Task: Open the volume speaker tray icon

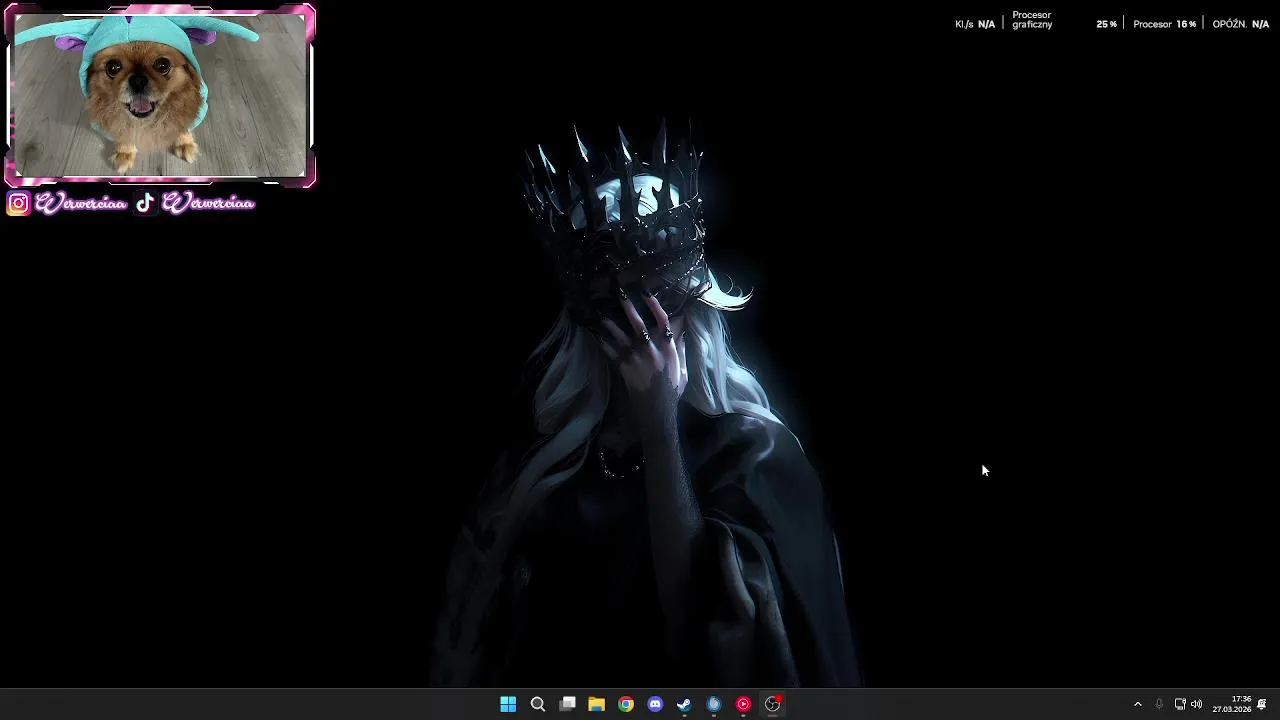Action: 1197,704
